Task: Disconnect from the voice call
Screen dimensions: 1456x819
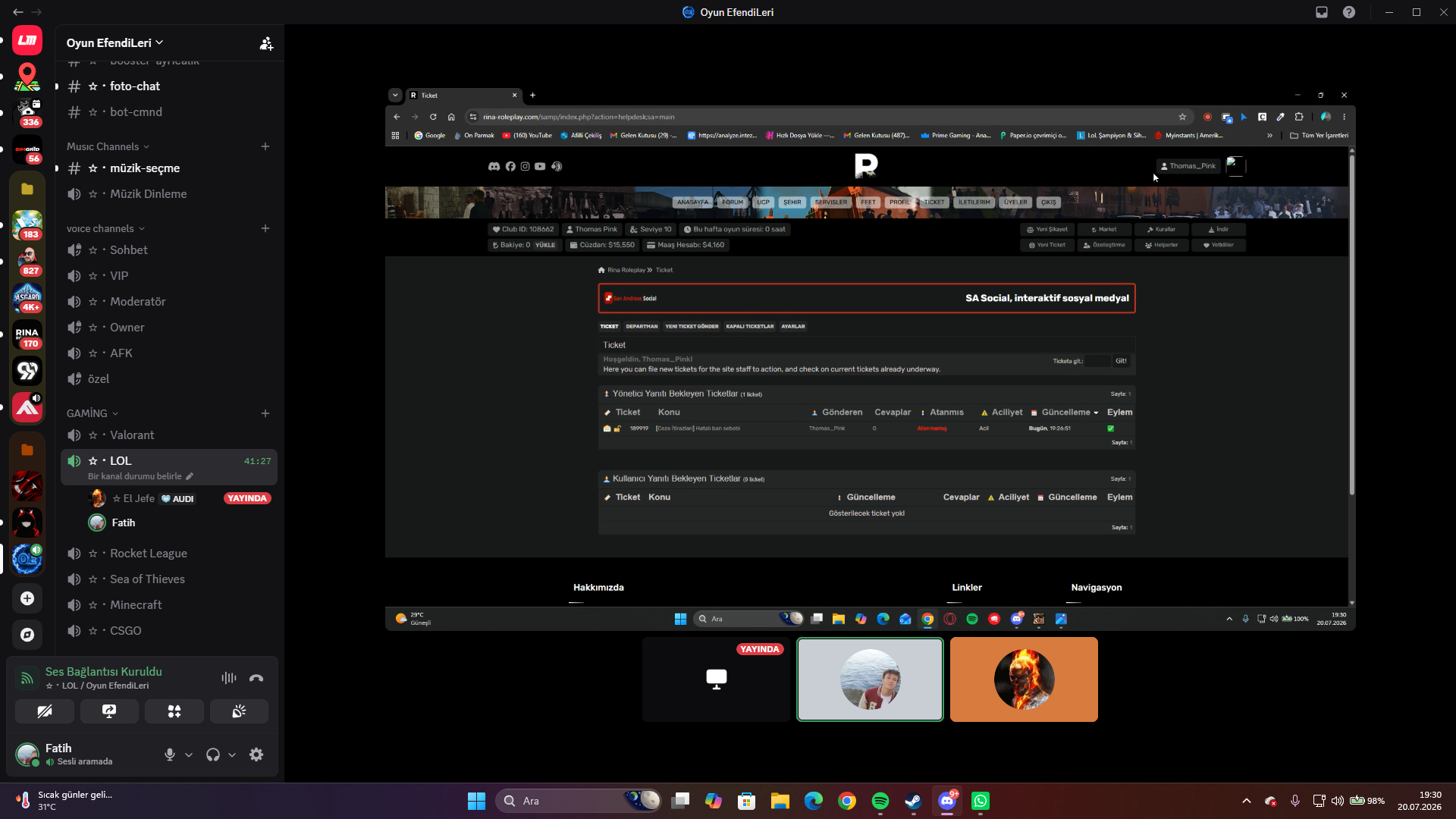Action: pyautogui.click(x=256, y=678)
